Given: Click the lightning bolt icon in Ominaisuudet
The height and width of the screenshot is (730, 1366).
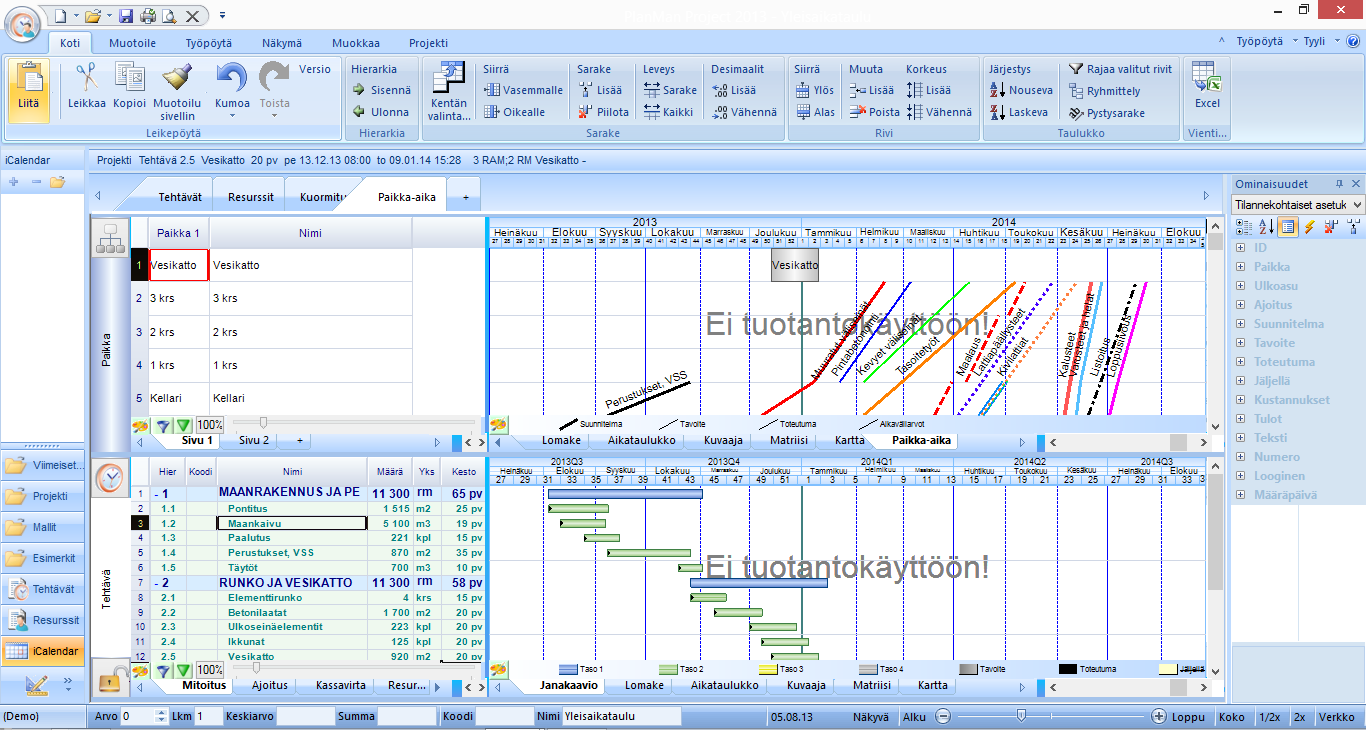Looking at the screenshot, I should point(1309,228).
